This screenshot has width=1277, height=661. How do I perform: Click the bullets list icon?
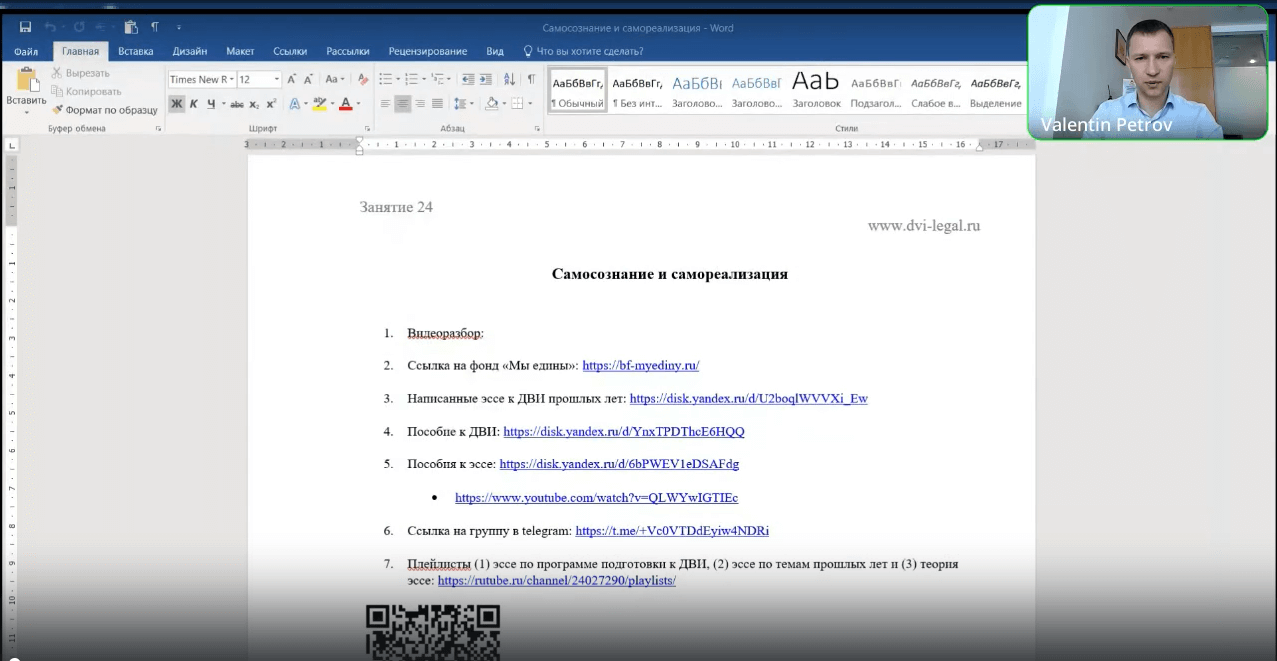tap(386, 79)
